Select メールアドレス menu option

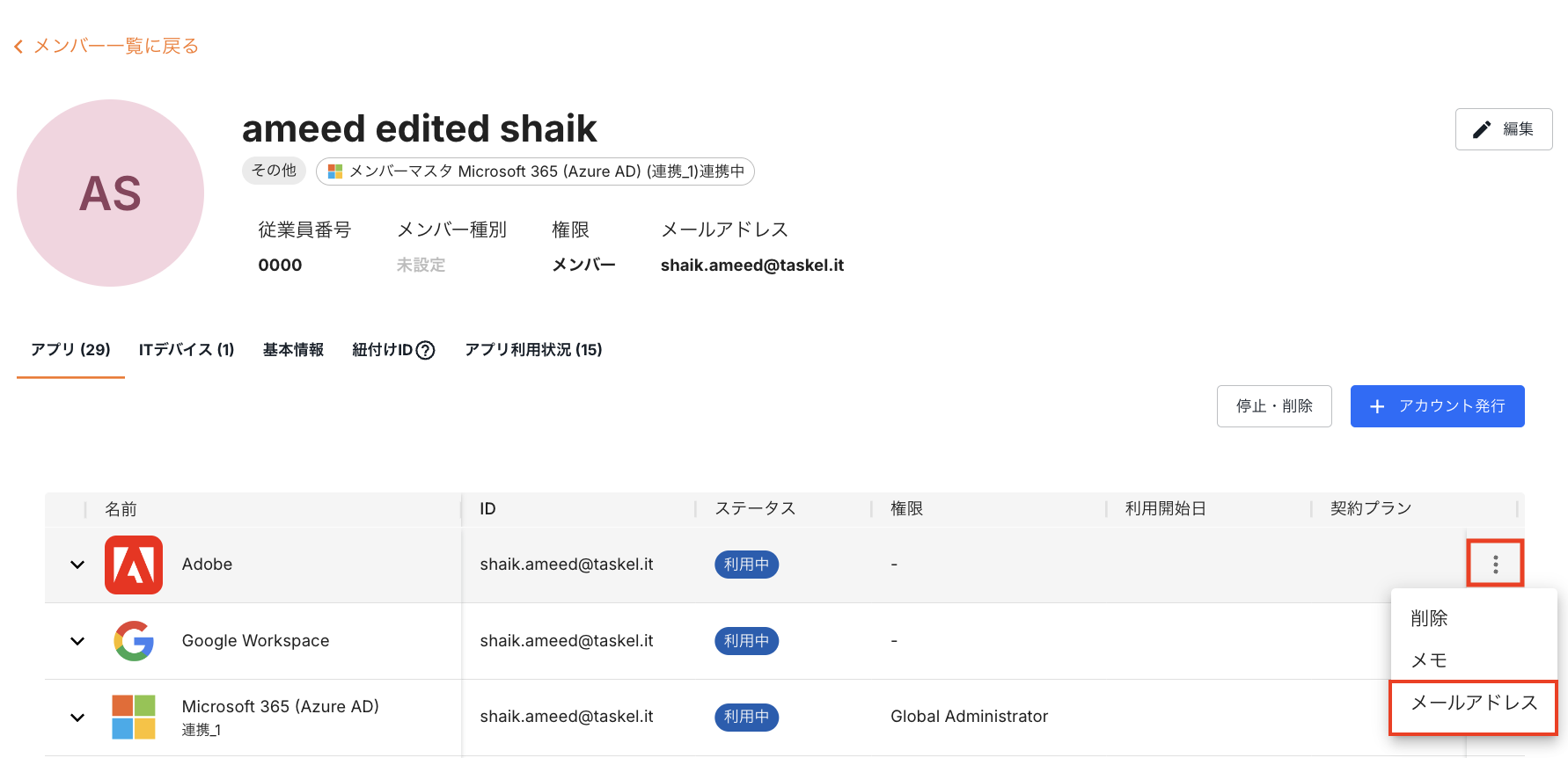click(1474, 703)
